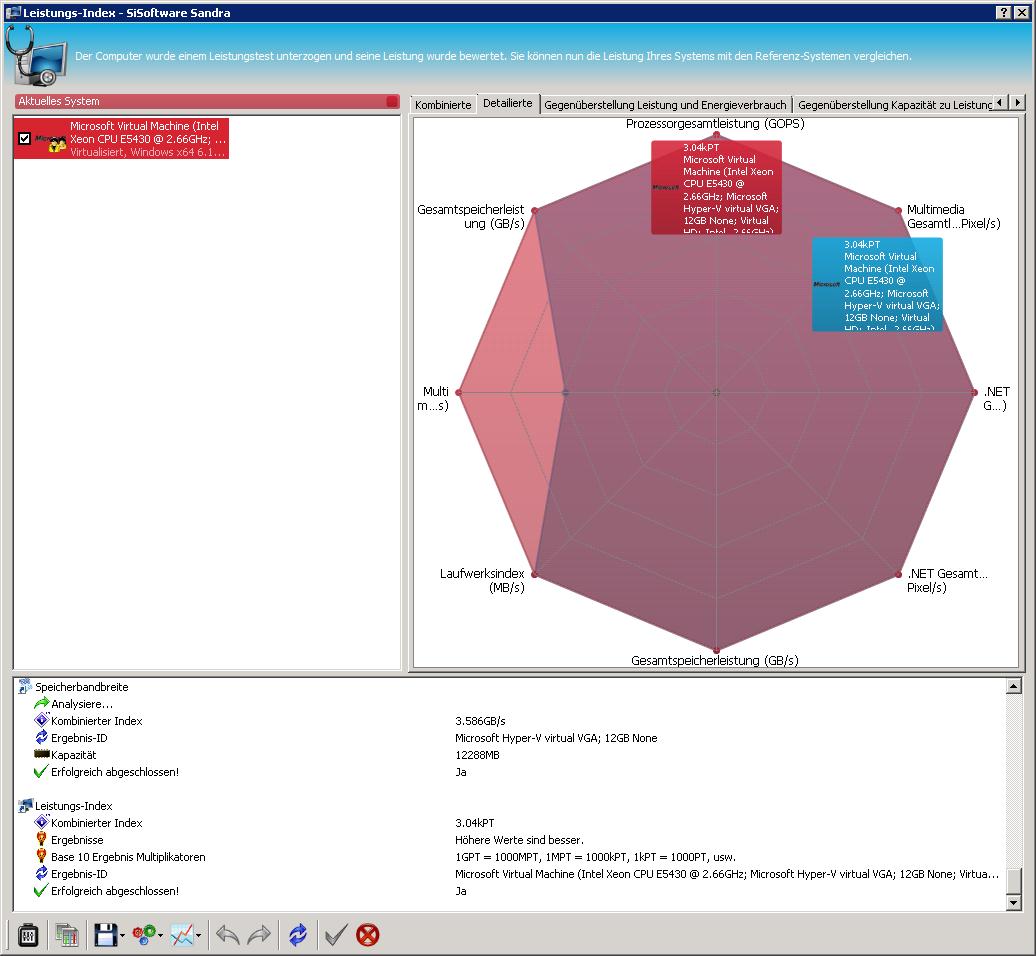The height and width of the screenshot is (956, 1036).
Task: Click the grey checkmark OK icon
Action: tap(336, 935)
